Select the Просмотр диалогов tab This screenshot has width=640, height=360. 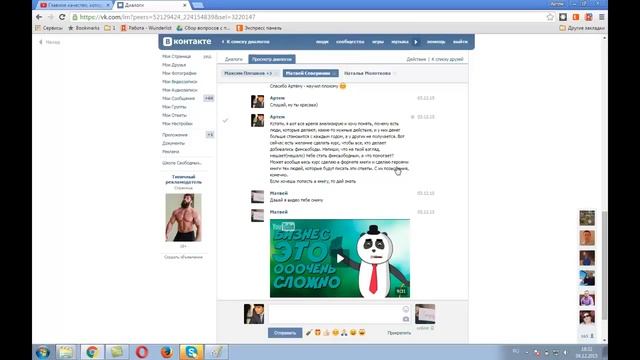pos(271,59)
